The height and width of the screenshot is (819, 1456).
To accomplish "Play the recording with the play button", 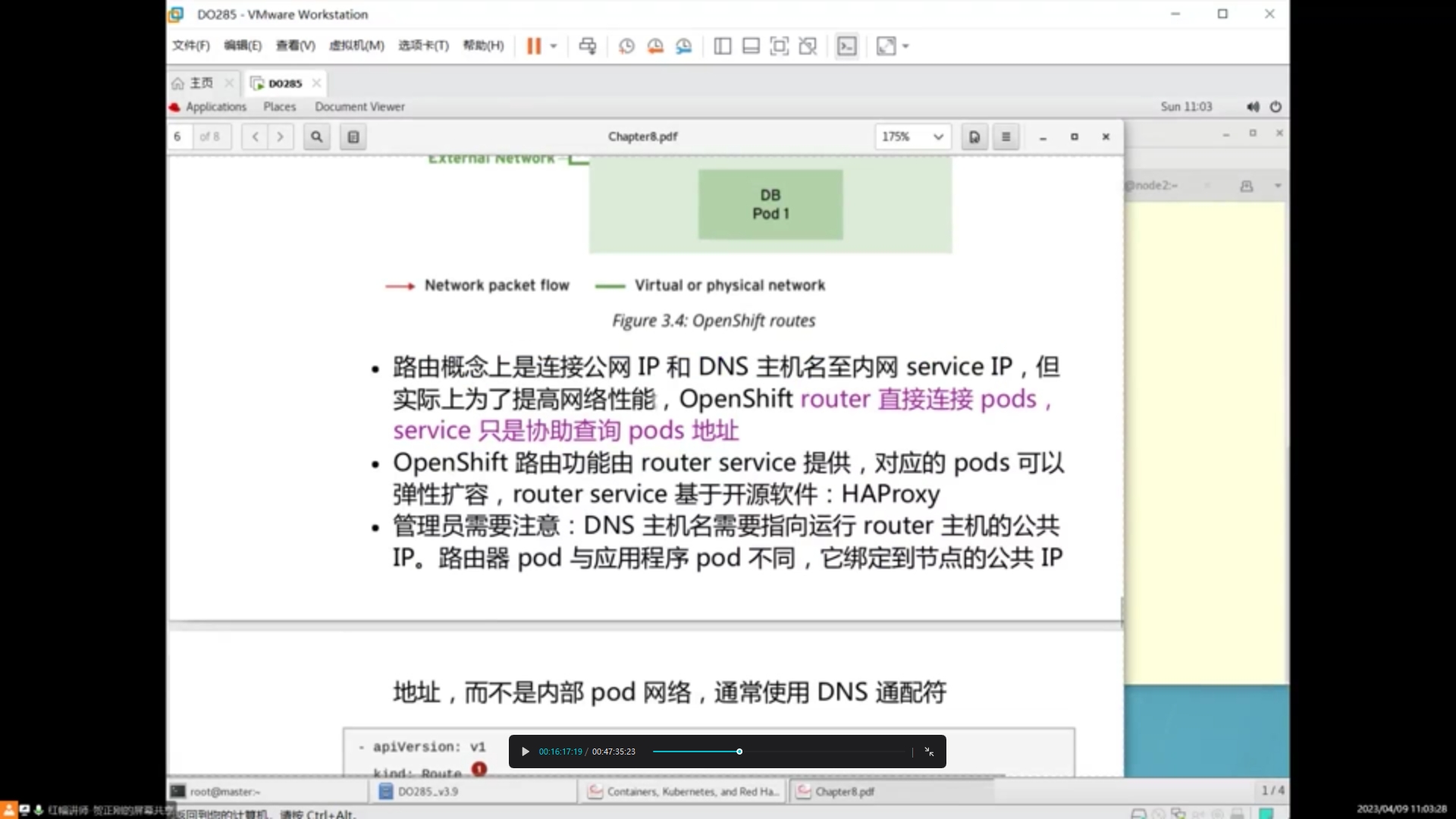I will click(525, 752).
